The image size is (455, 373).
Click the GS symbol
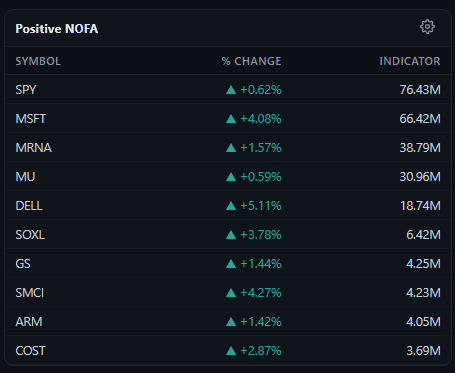click(23, 264)
